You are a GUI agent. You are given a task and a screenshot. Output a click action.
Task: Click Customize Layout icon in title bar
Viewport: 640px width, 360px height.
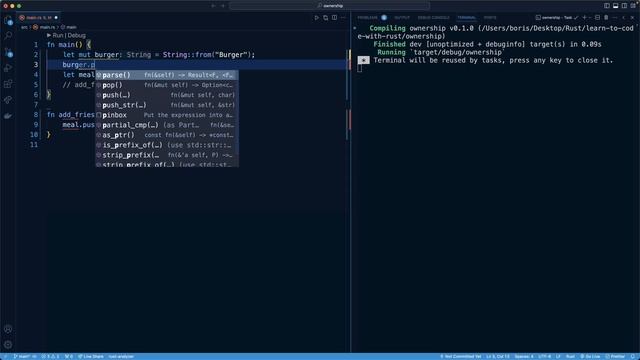tap(633, 6)
